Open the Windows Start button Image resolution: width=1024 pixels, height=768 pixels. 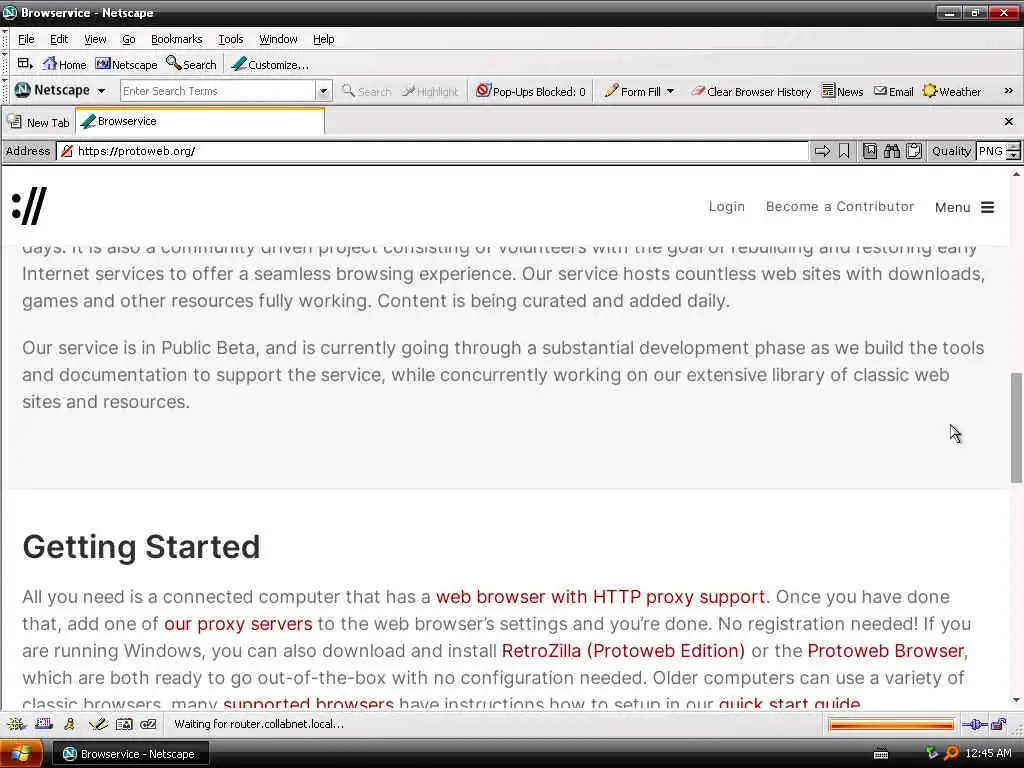pyautogui.click(x=22, y=754)
